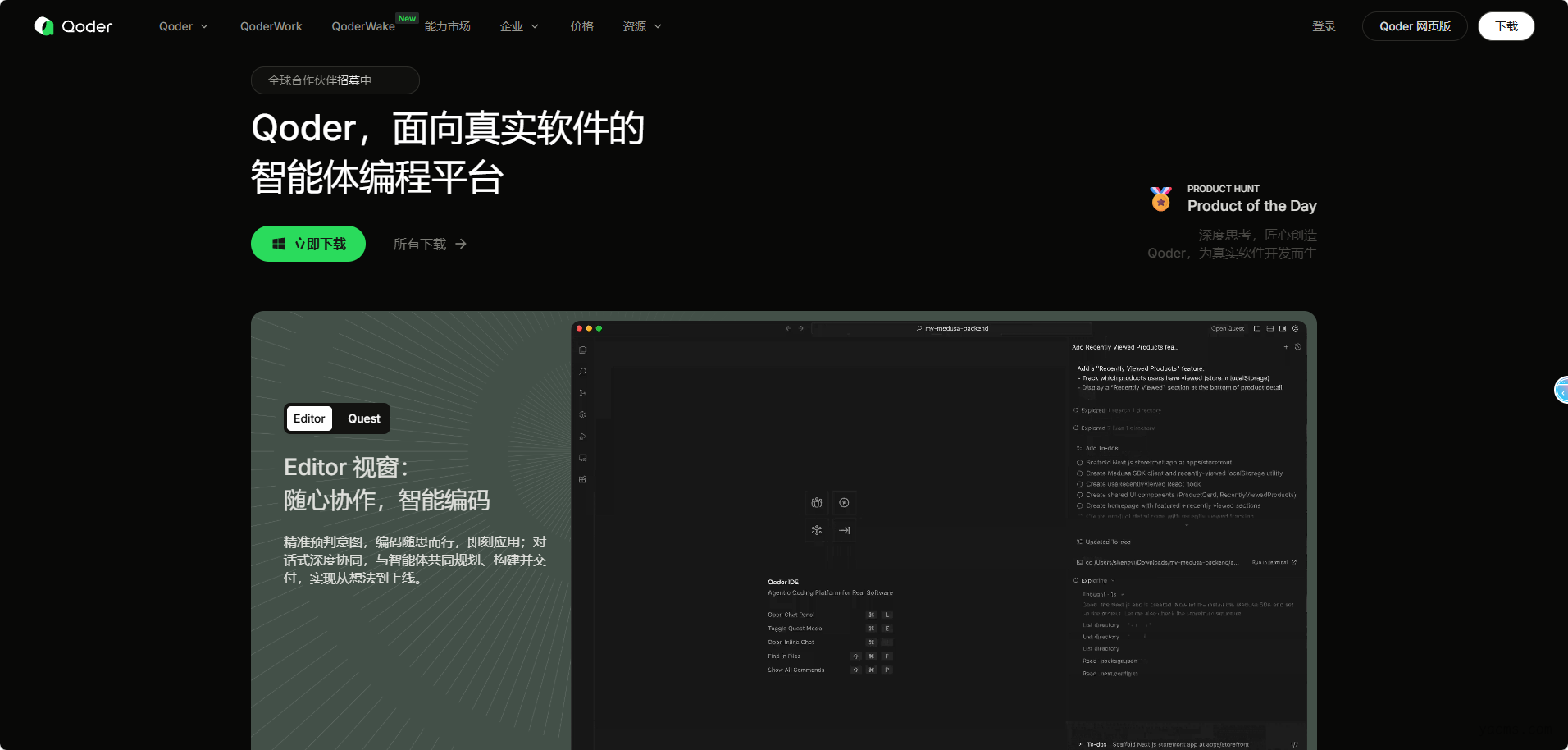Image resolution: width=1568 pixels, height=750 pixels.
Task: Check the Create homepage with featured to-do
Action: point(1079,505)
